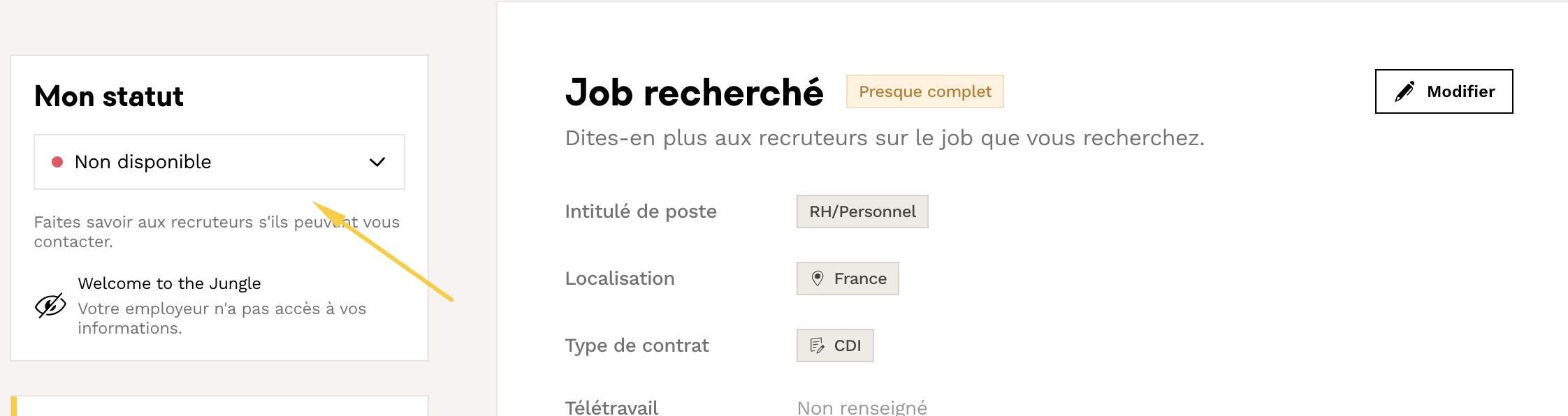This screenshot has width=1568, height=416.
Task: Expand the status dropdown chevron arrow
Action: coord(377,162)
